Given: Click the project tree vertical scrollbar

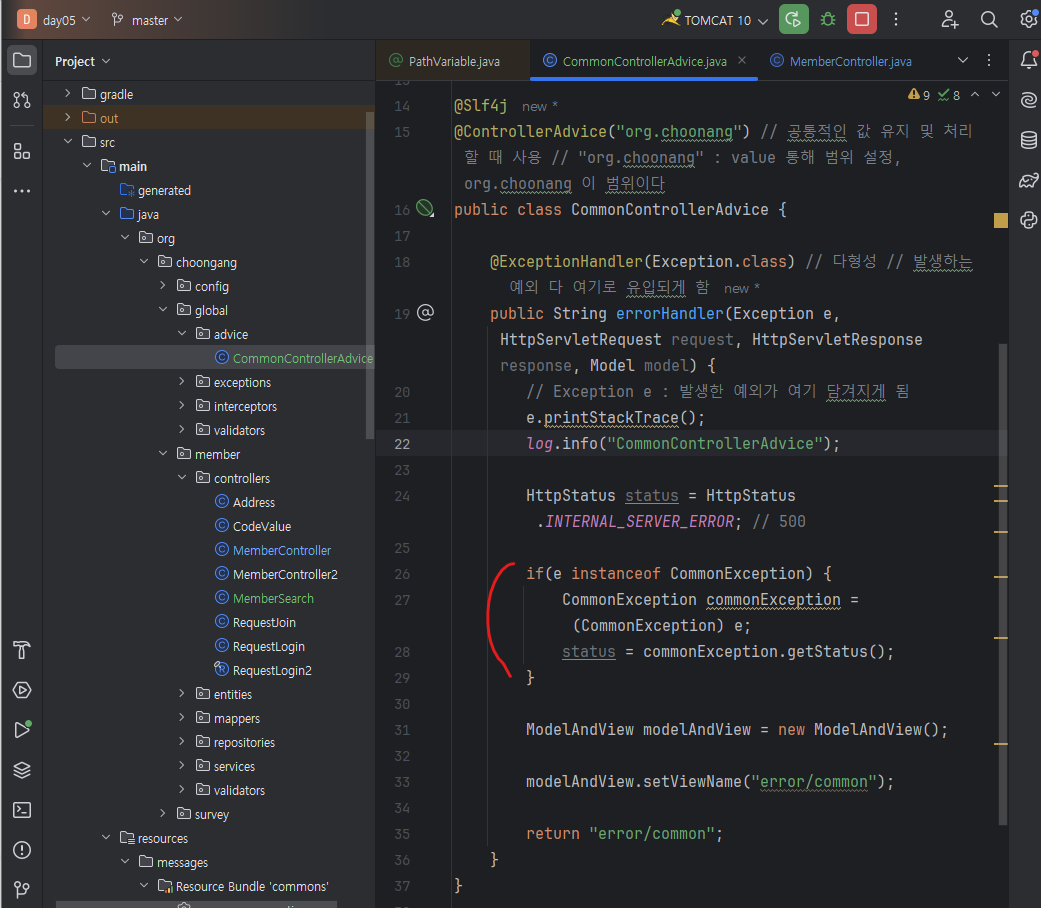Looking at the screenshot, I should tap(370, 275).
